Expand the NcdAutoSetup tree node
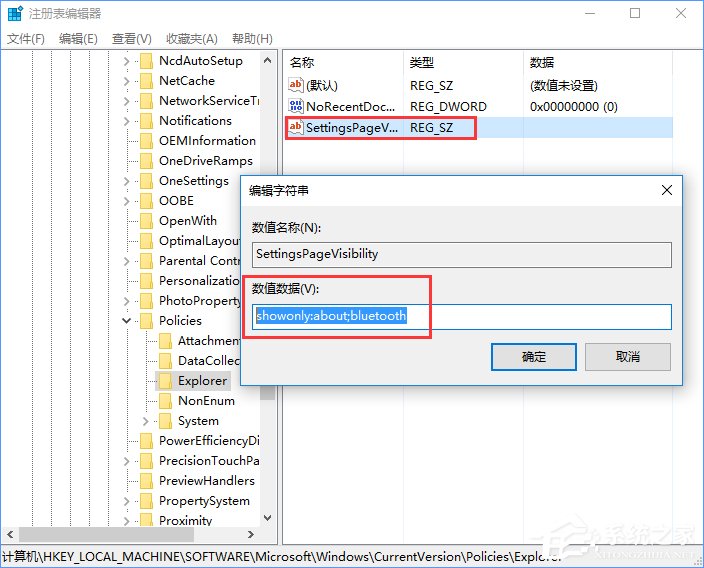This screenshot has width=704, height=568. tap(127, 62)
